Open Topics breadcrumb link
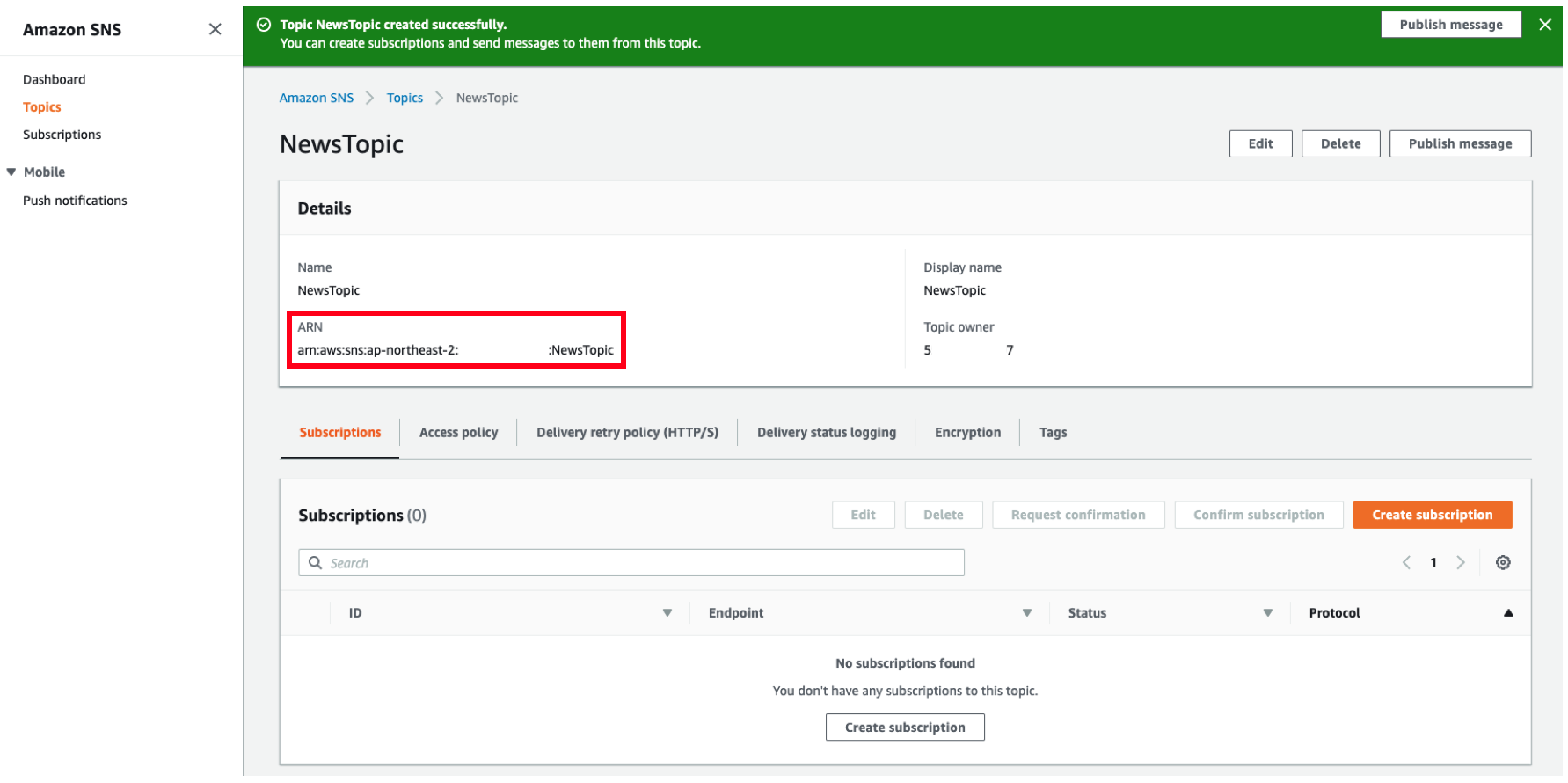 coord(405,98)
